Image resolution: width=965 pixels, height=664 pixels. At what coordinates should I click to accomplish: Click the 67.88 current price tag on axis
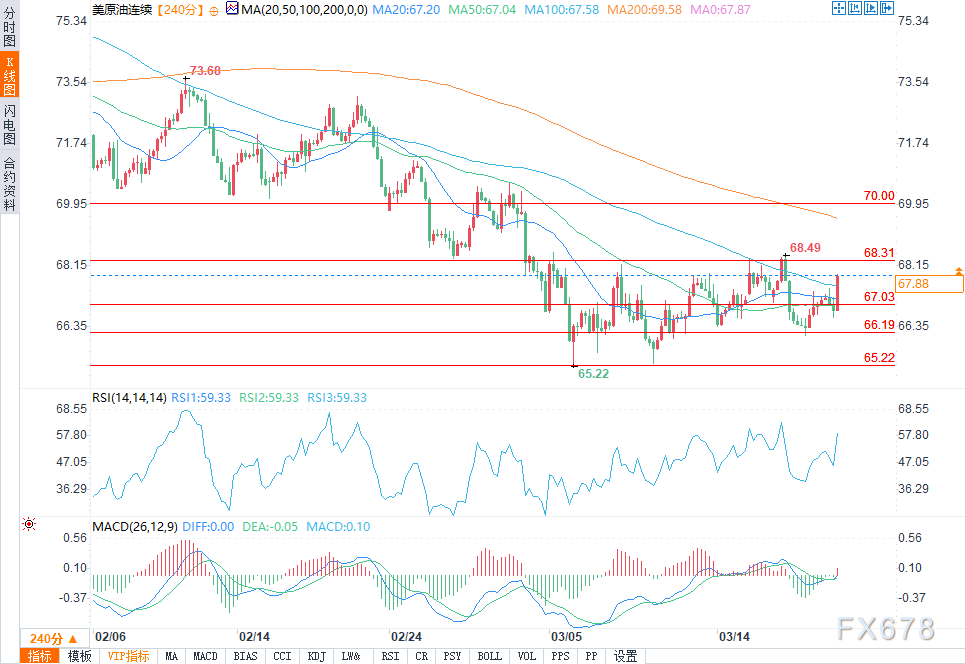(x=914, y=284)
